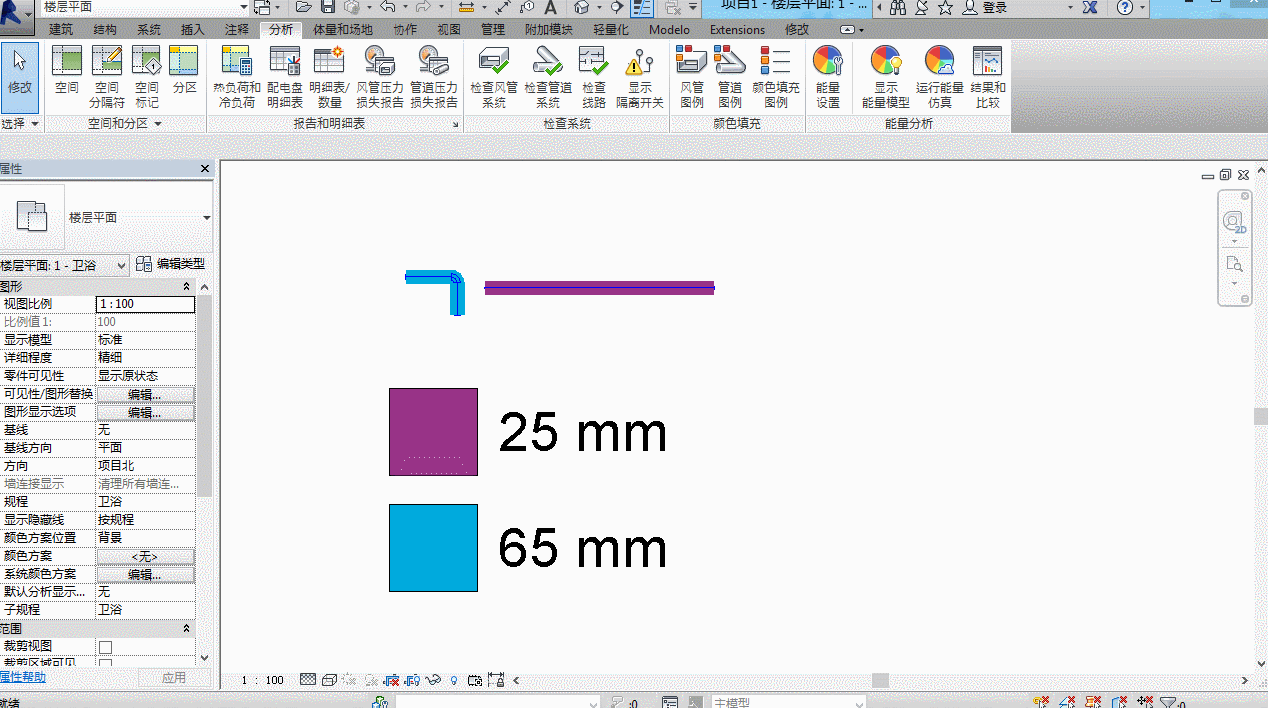This screenshot has width=1268, height=708.
Task: Close the 属性 properties palette
Action: 205,169
